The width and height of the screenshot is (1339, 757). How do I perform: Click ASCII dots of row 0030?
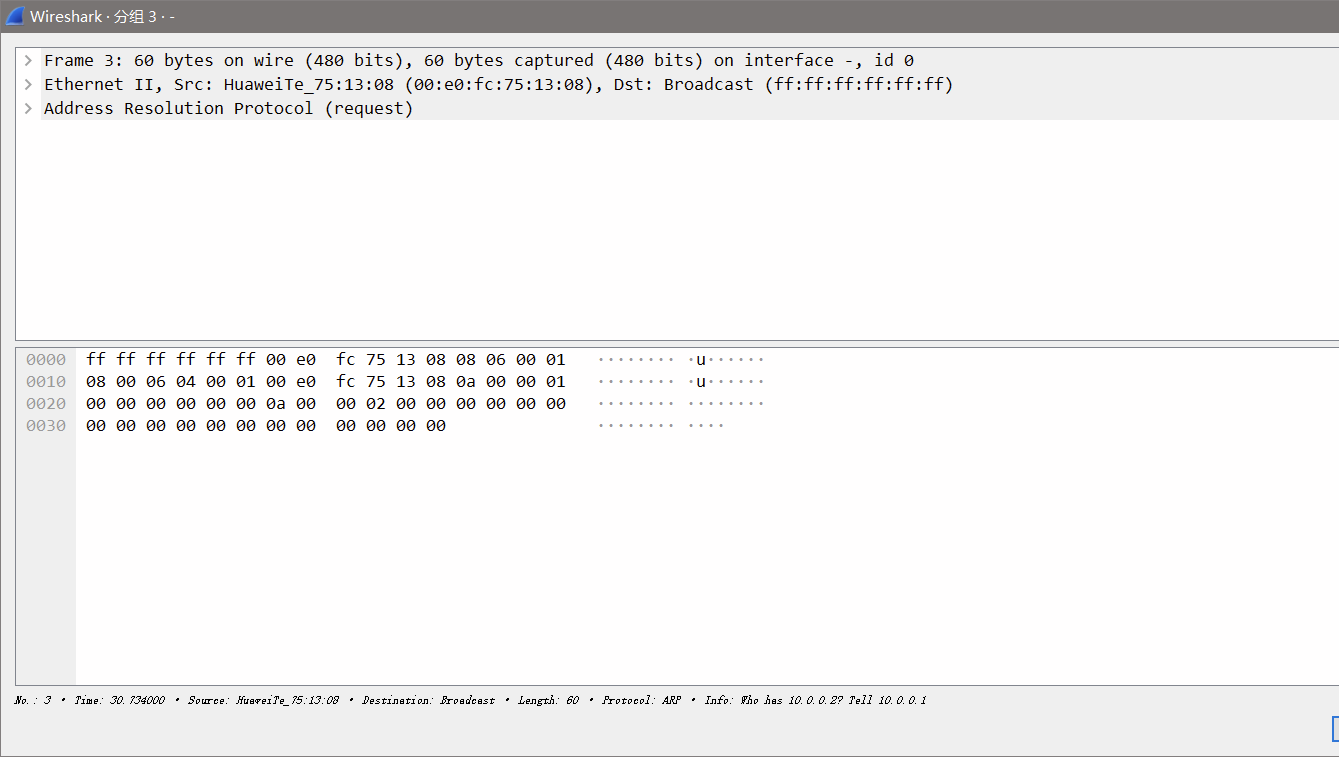(x=661, y=426)
